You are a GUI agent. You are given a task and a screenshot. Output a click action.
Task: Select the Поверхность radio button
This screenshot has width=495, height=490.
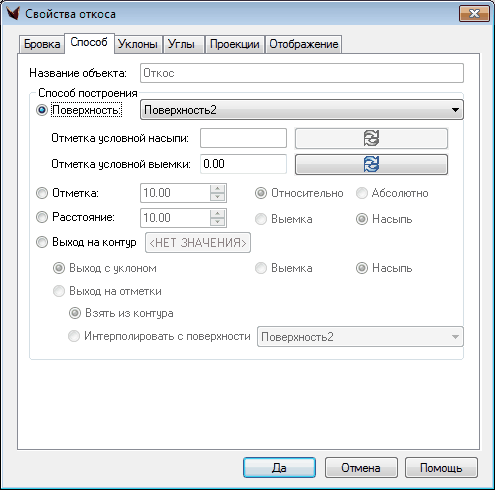pos(42,110)
